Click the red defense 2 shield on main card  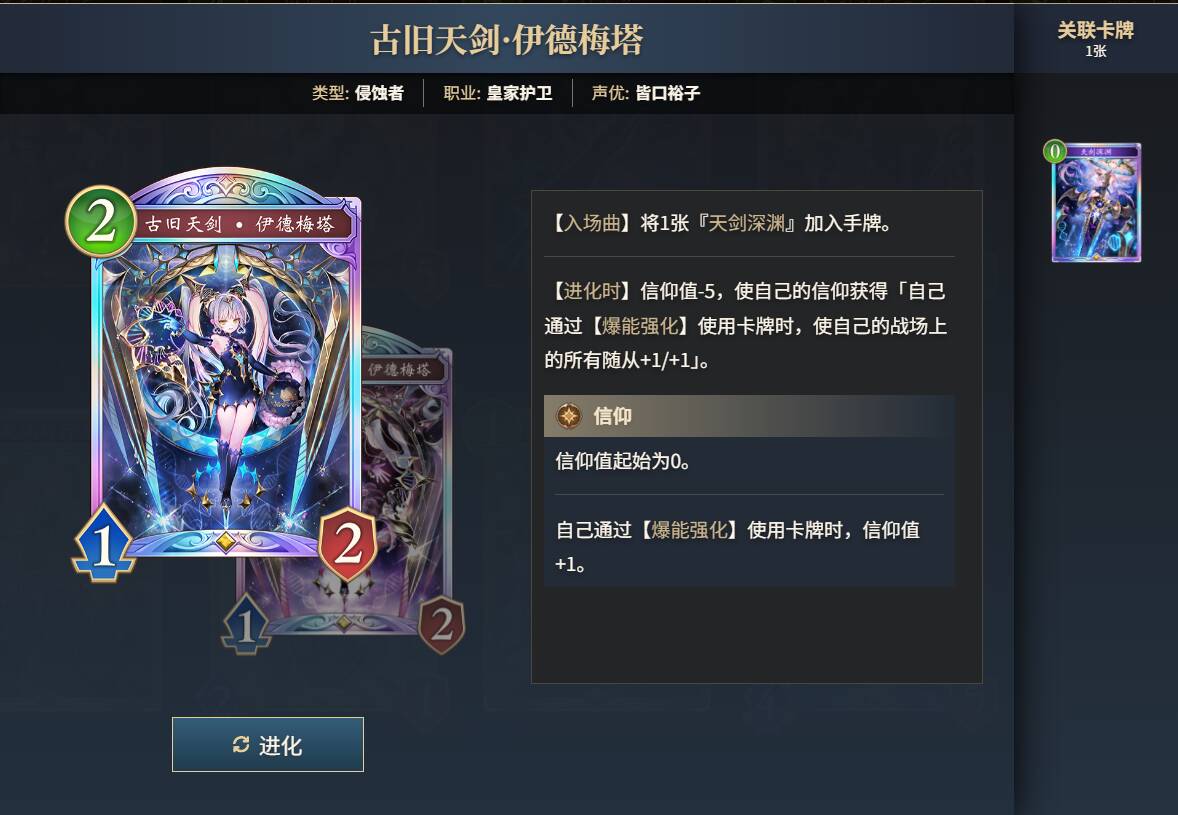tap(348, 544)
